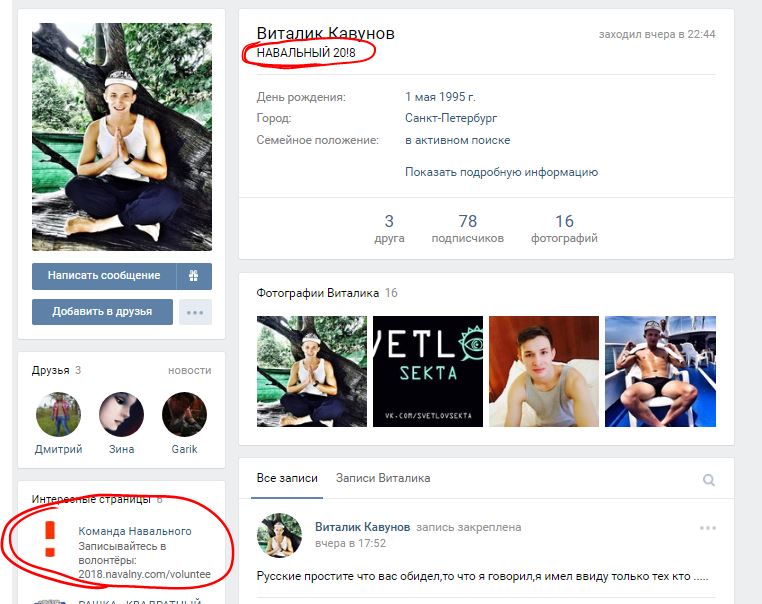Open options dots on pinned post
Viewport: 762px width, 604px height.
point(708,528)
